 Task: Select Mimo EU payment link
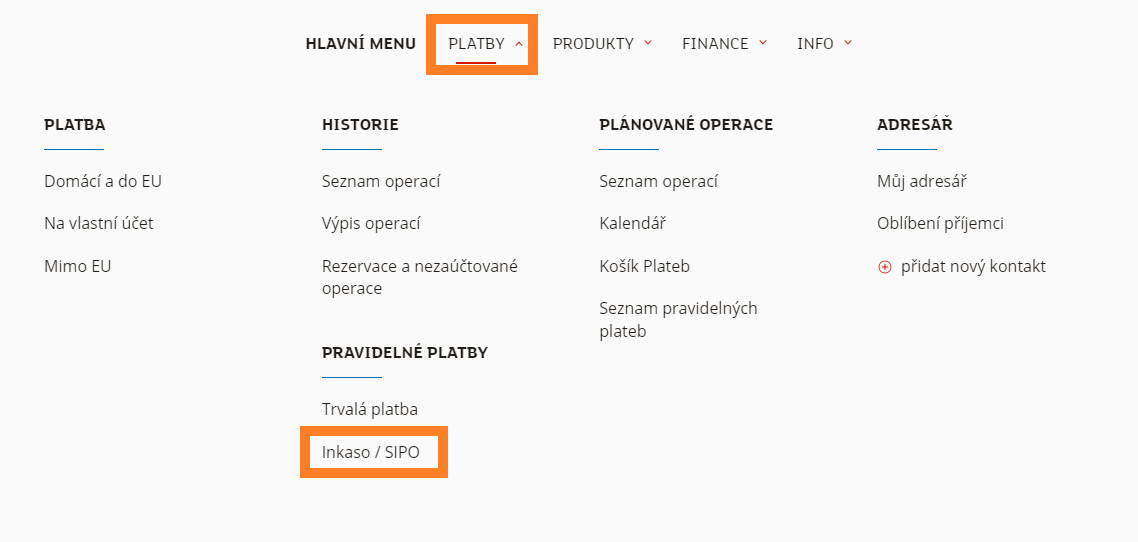pos(78,267)
